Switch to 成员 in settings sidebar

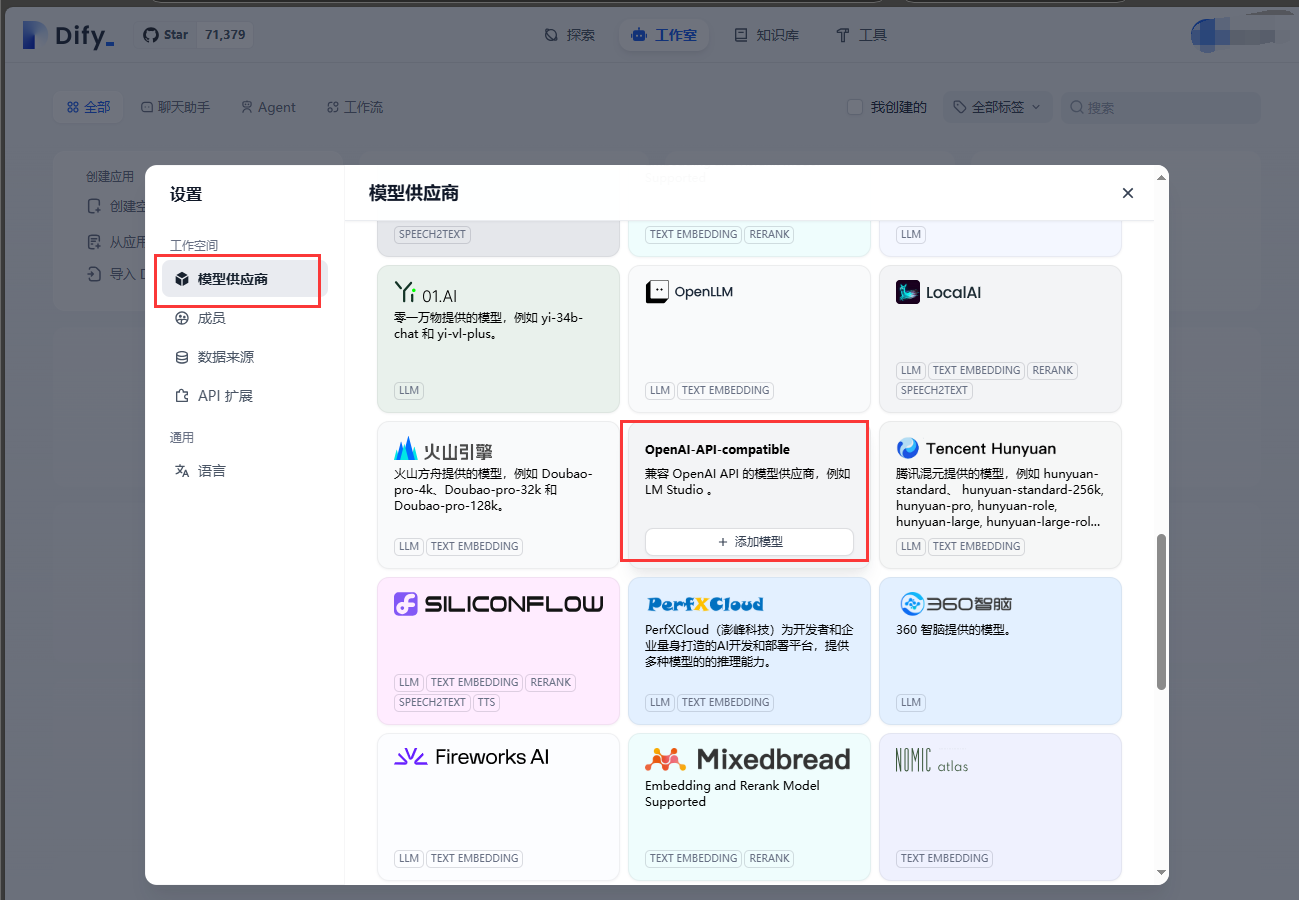(211, 318)
